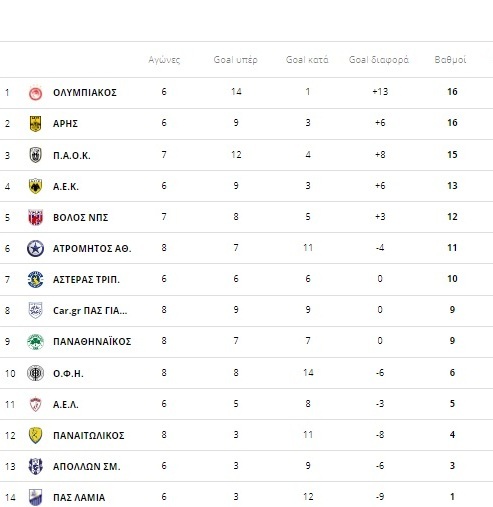
Task: Click the Asteras Tripolis crest
Action: tap(35, 279)
